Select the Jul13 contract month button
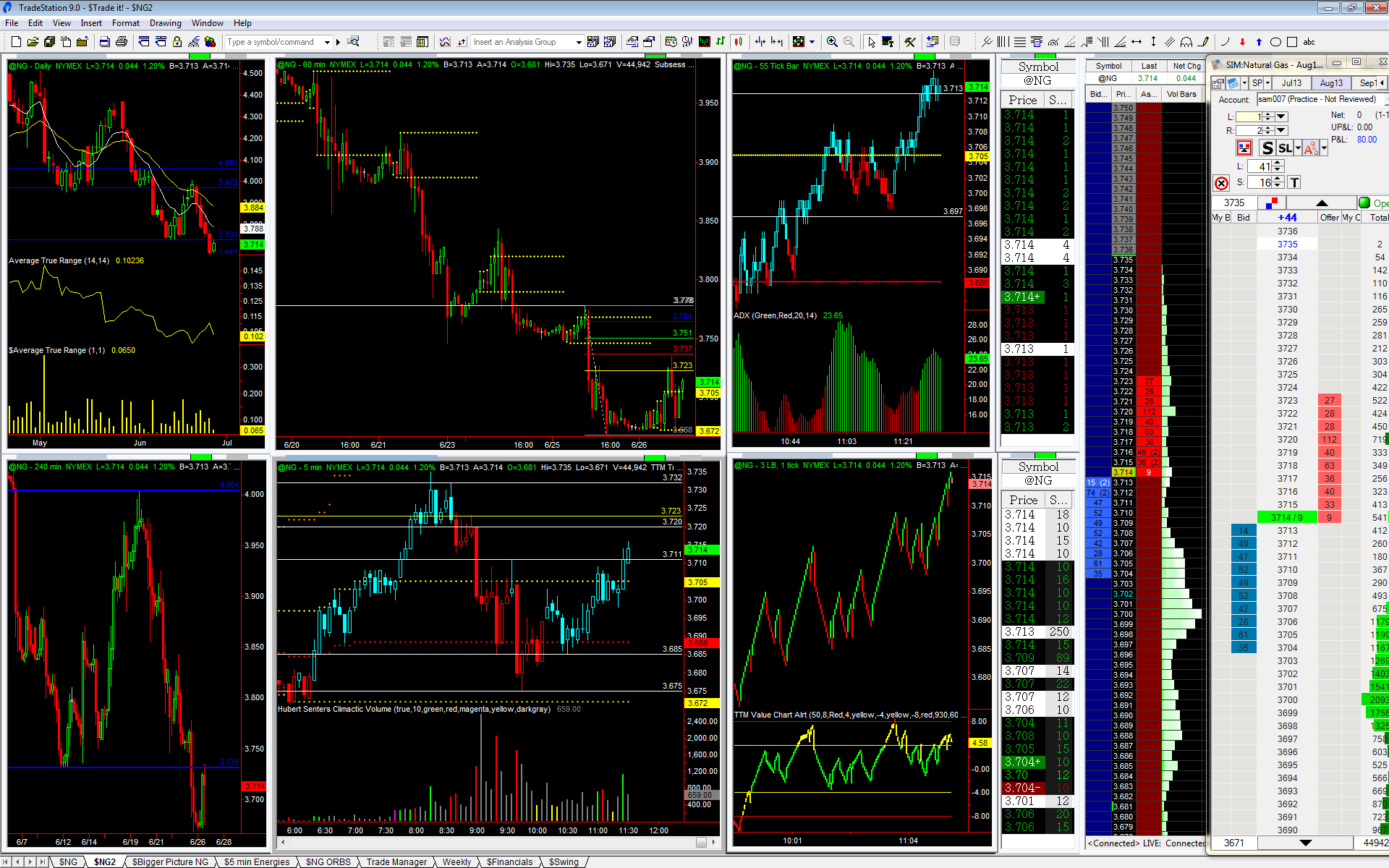The image size is (1389, 868). 1291,83
